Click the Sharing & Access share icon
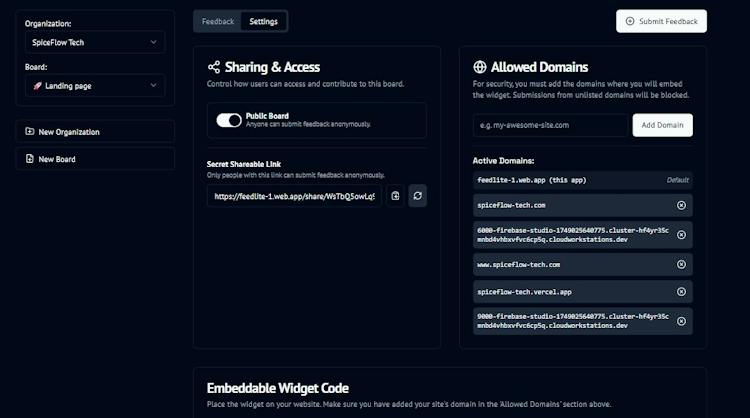 click(214, 67)
